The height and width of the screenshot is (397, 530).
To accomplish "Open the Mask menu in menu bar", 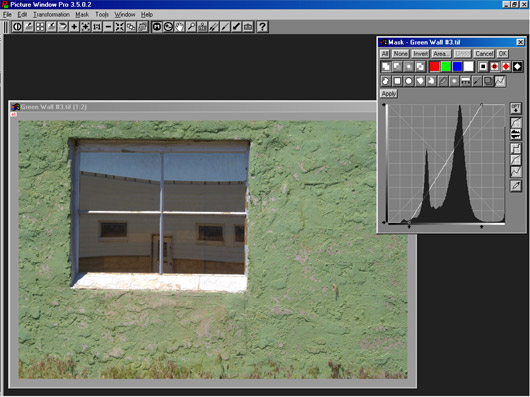I will click(x=82, y=15).
